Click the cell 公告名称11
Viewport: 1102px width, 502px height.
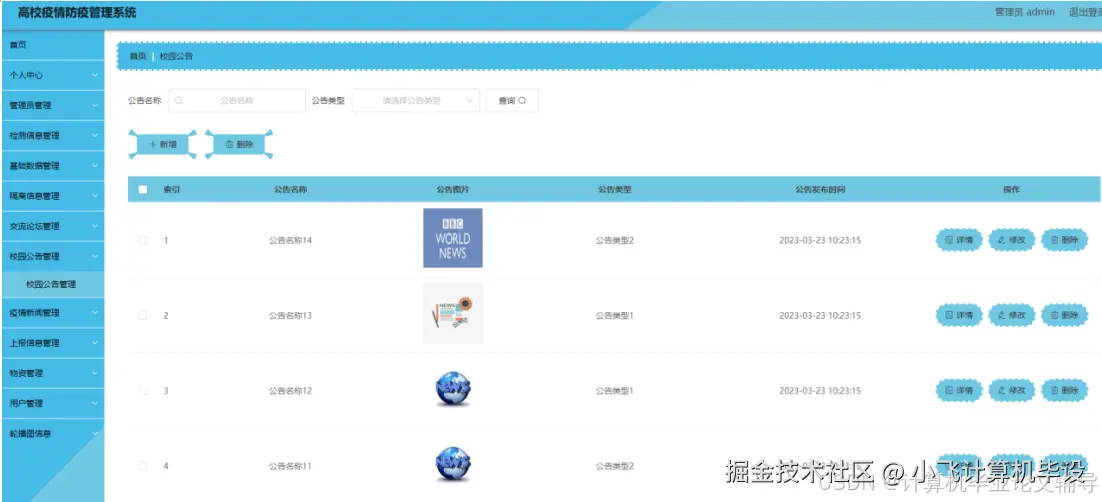coord(290,466)
